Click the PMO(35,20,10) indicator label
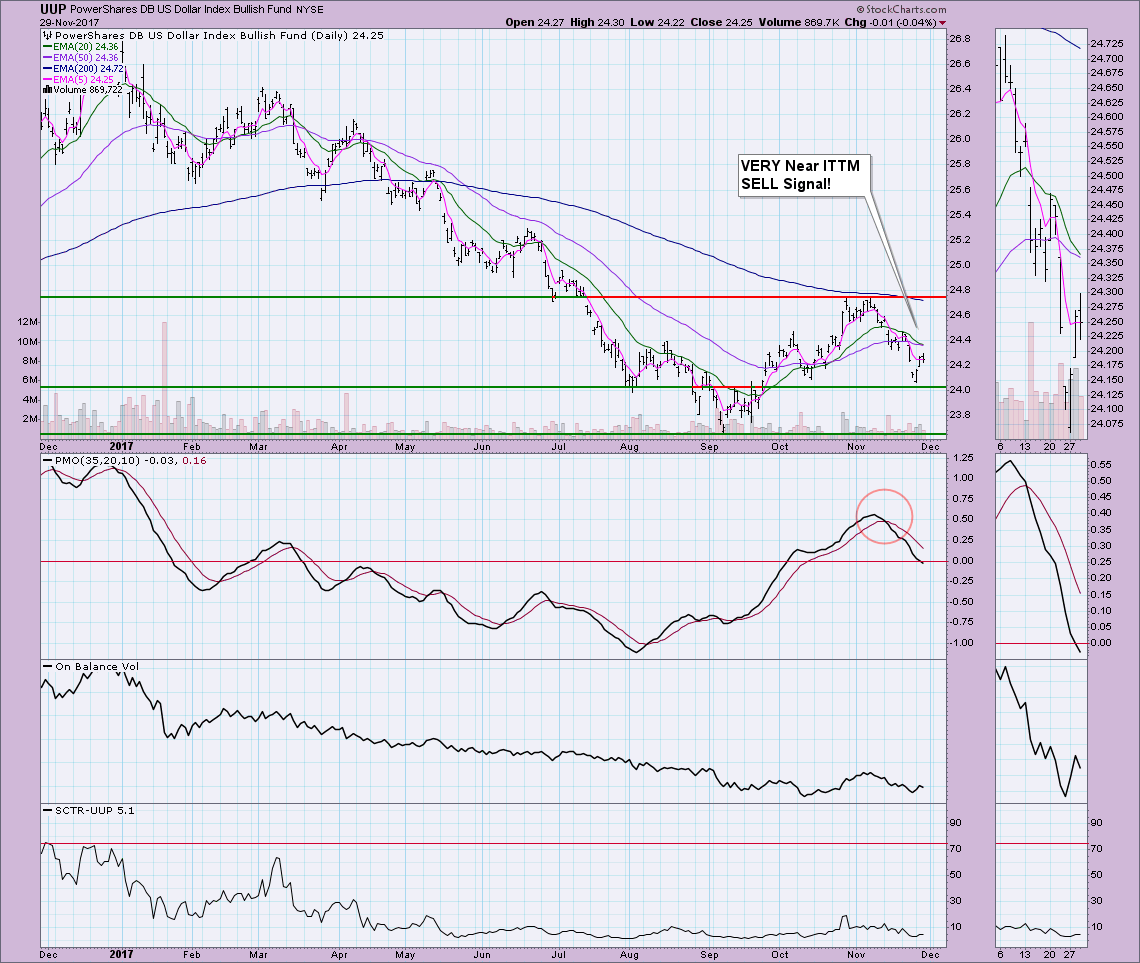1140x963 pixels. pyautogui.click(x=95, y=461)
